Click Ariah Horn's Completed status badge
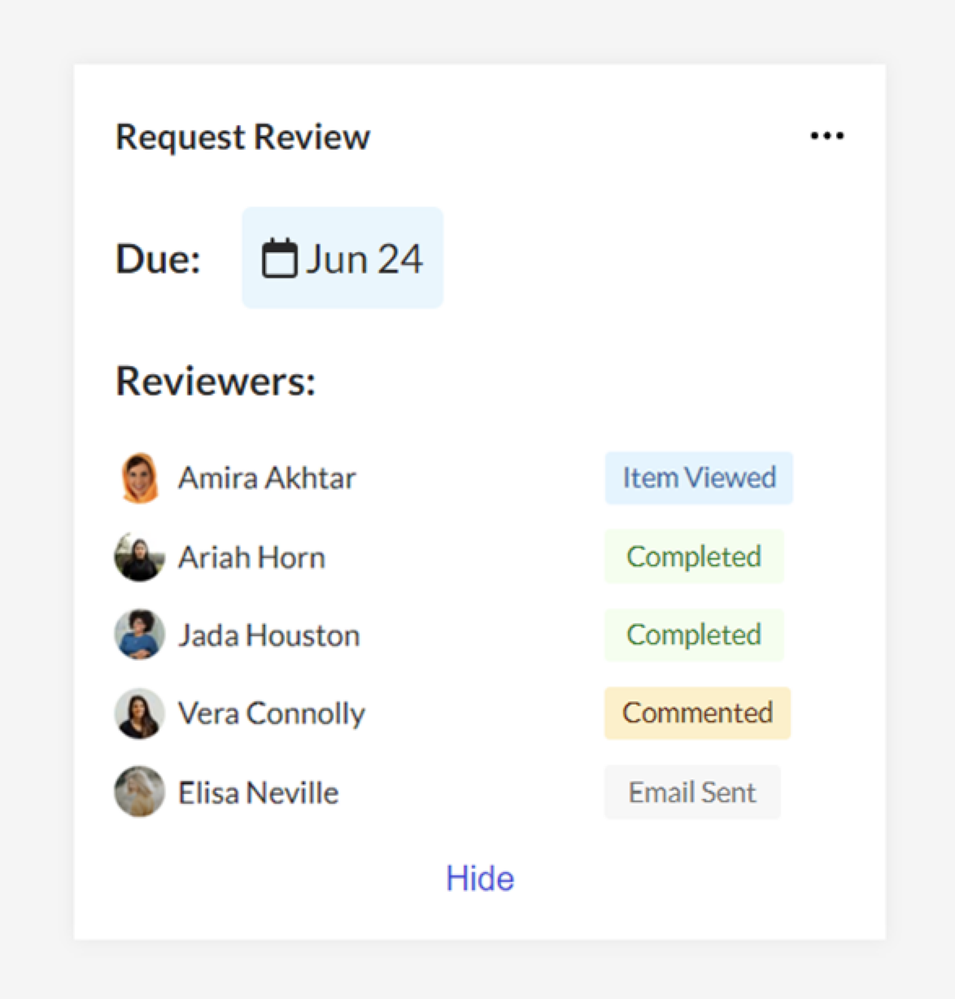Screen dimensions: 955x999 pyautogui.click(x=694, y=557)
